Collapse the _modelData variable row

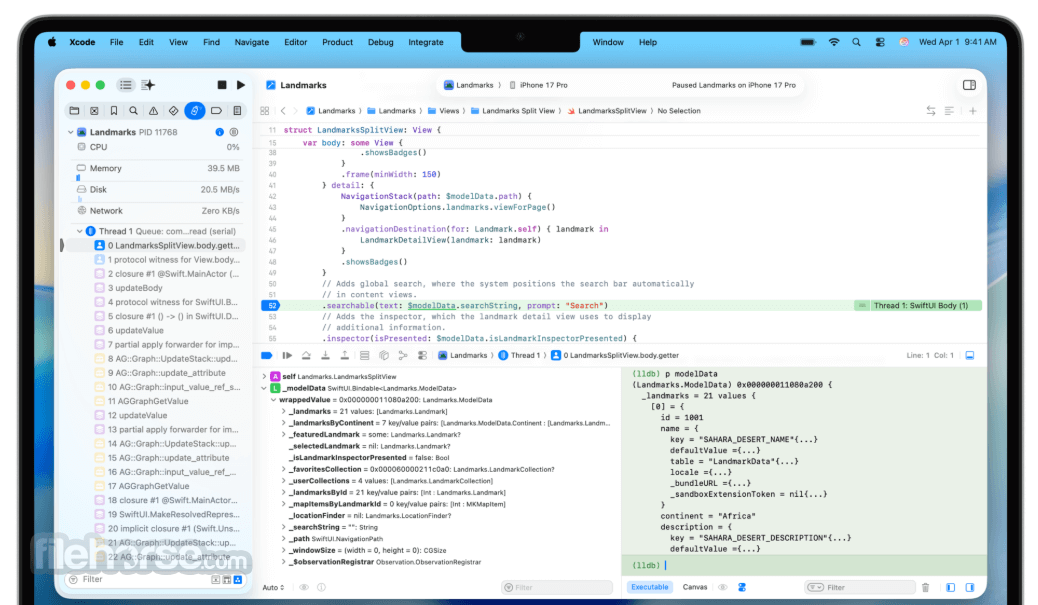point(264,388)
